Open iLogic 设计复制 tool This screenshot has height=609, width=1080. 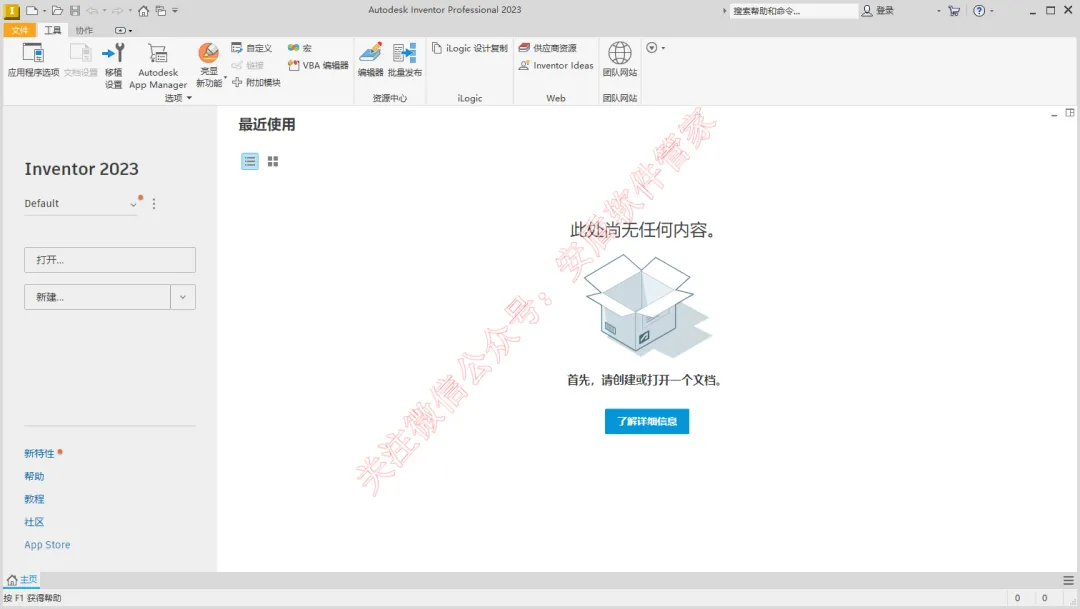point(470,48)
